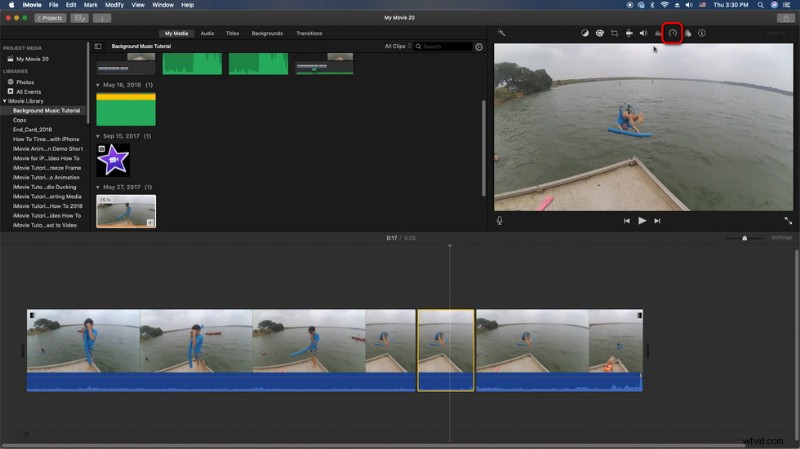Open the Color Balance adjustment icon

point(585,33)
